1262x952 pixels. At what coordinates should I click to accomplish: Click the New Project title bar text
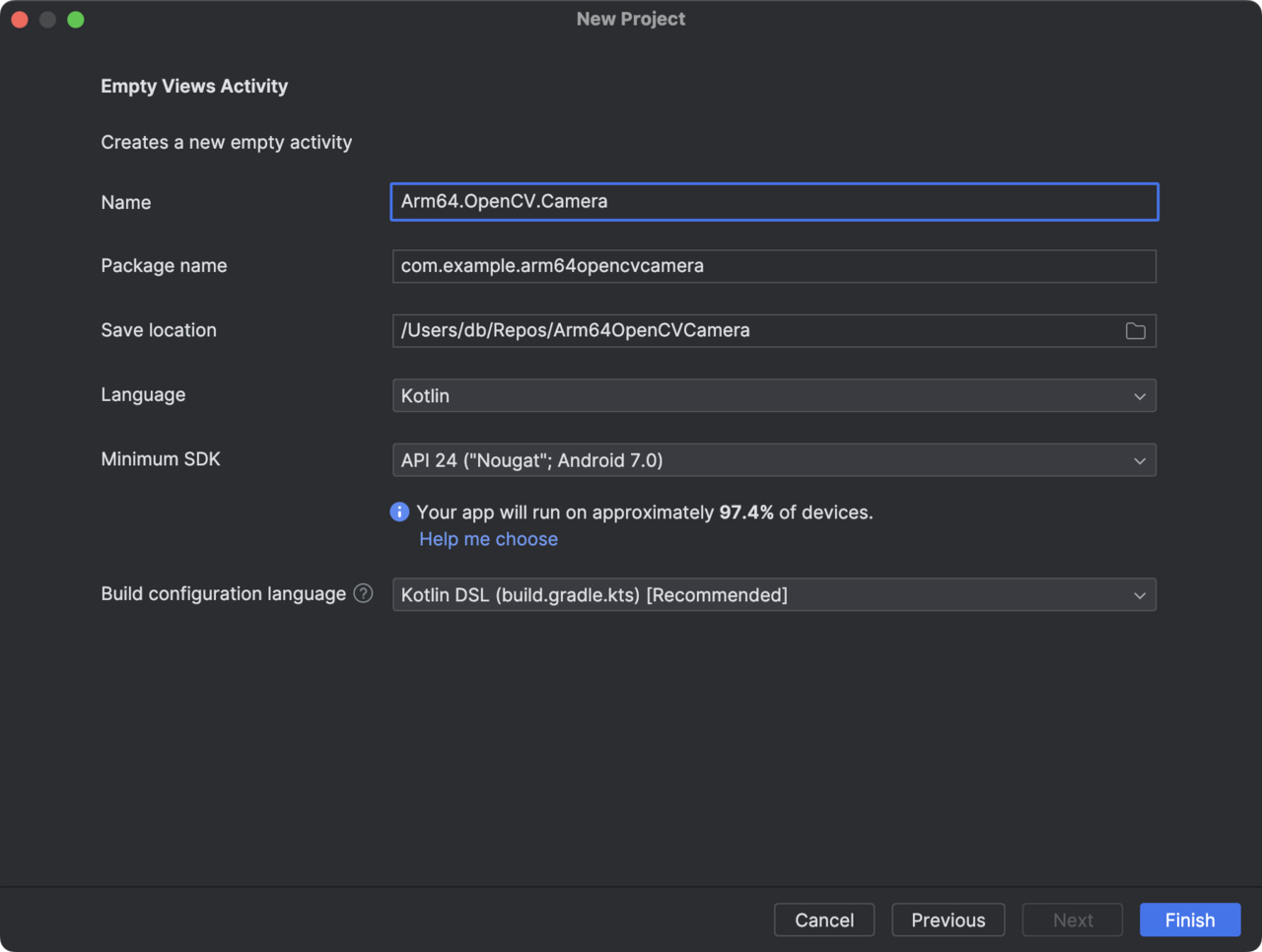click(630, 19)
